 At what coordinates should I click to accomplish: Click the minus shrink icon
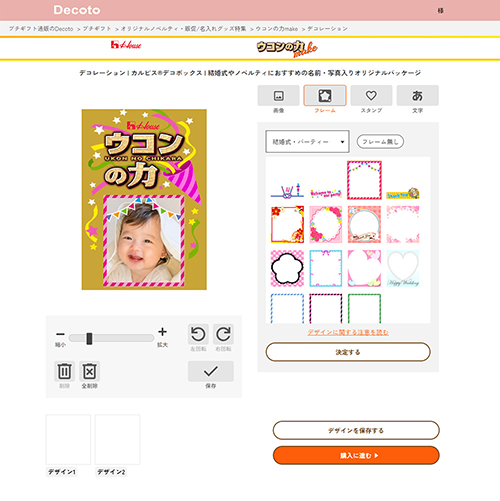[x=60, y=334]
